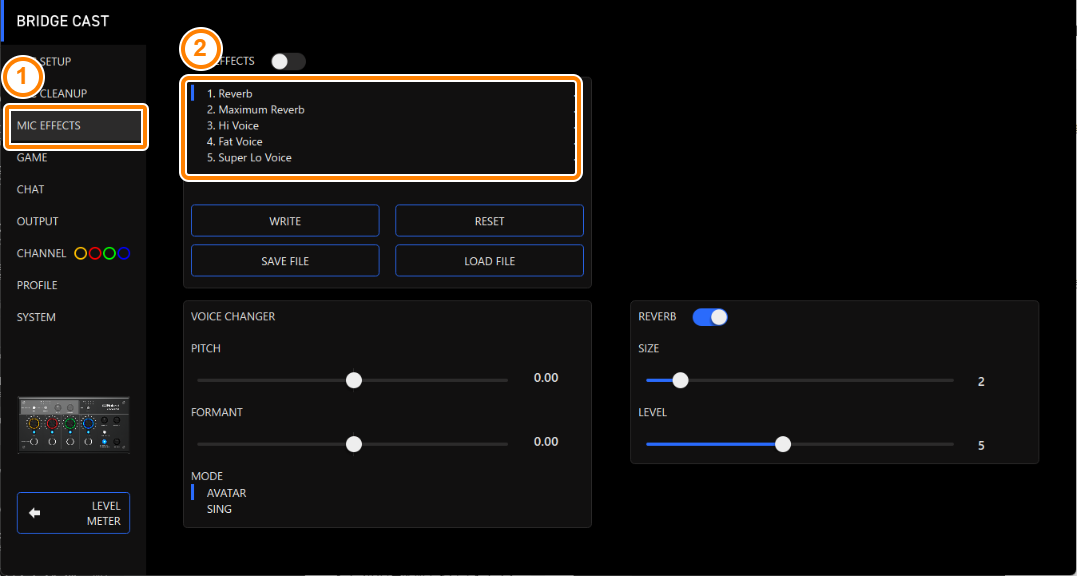Toggle the MIC EFFECTS on/off switch

coord(288,61)
